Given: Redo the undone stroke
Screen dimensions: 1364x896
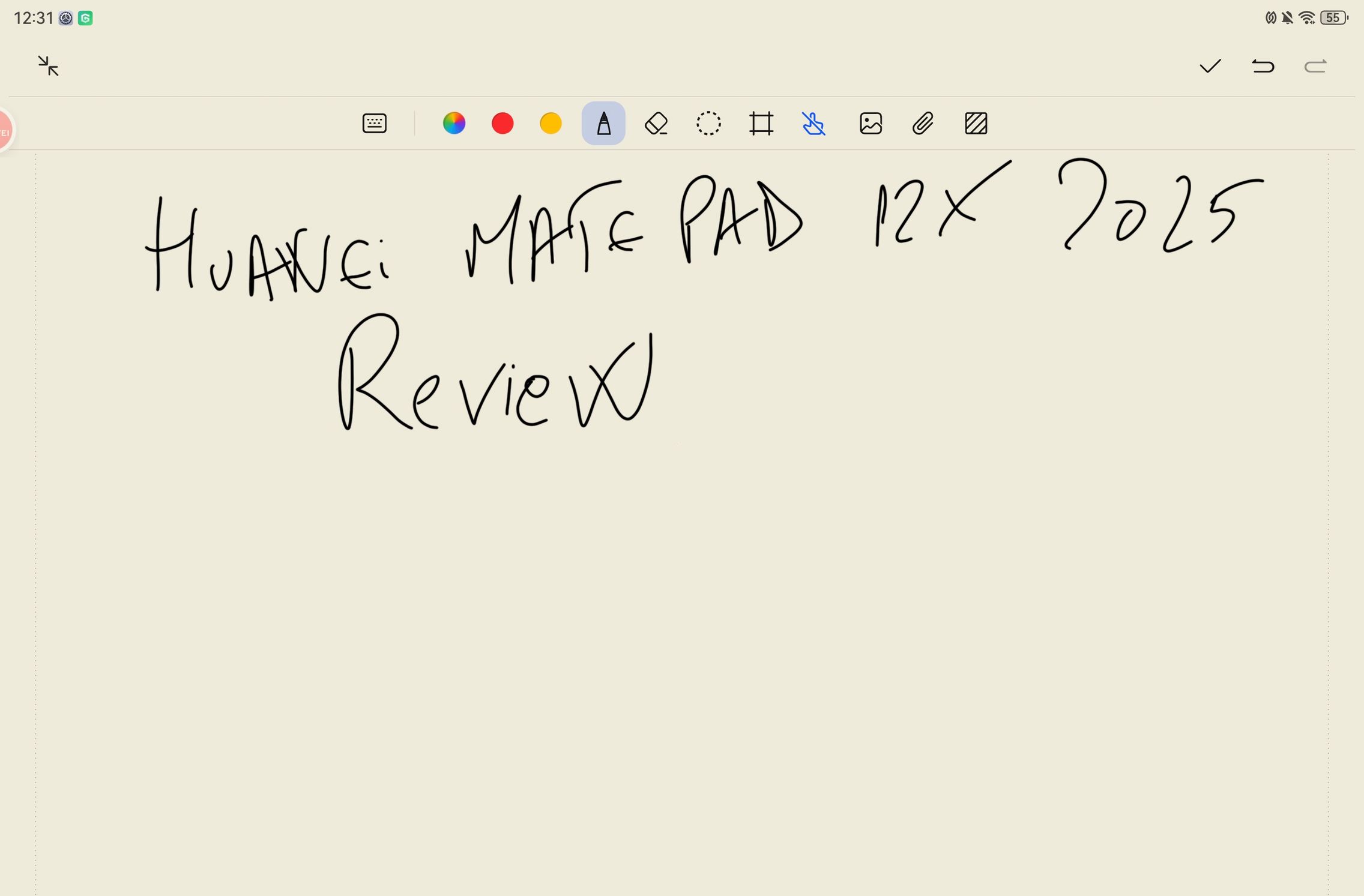Looking at the screenshot, I should [x=1315, y=66].
